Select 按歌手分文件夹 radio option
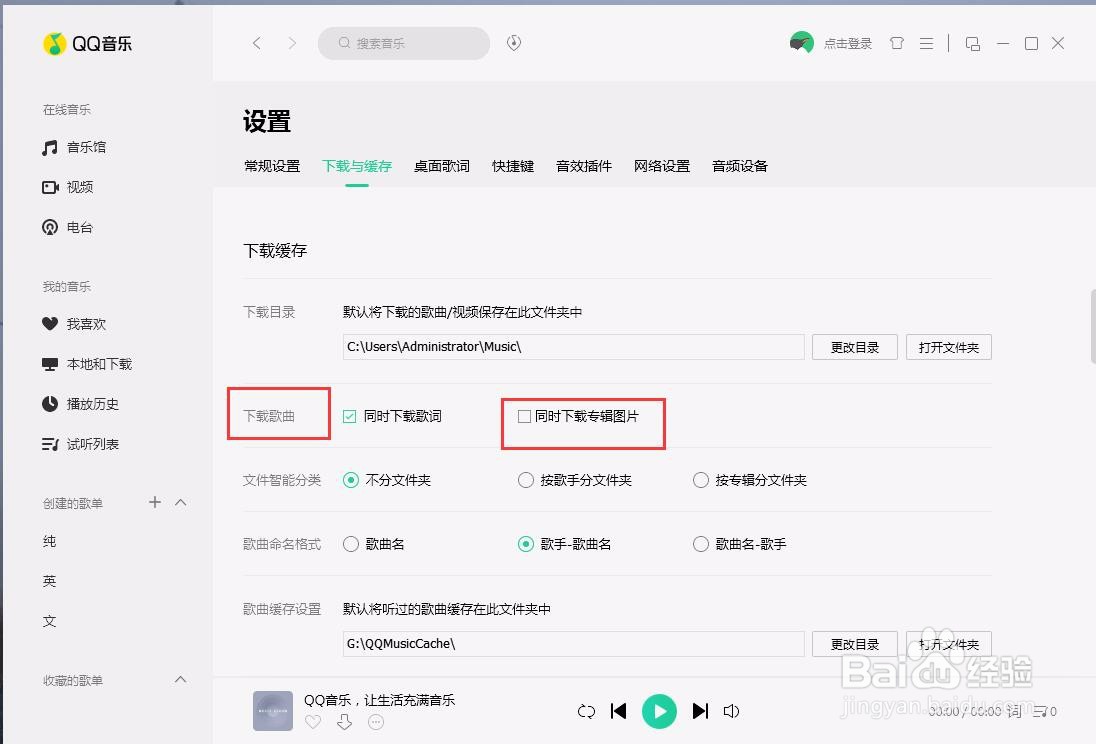The image size is (1096, 744). coord(525,480)
